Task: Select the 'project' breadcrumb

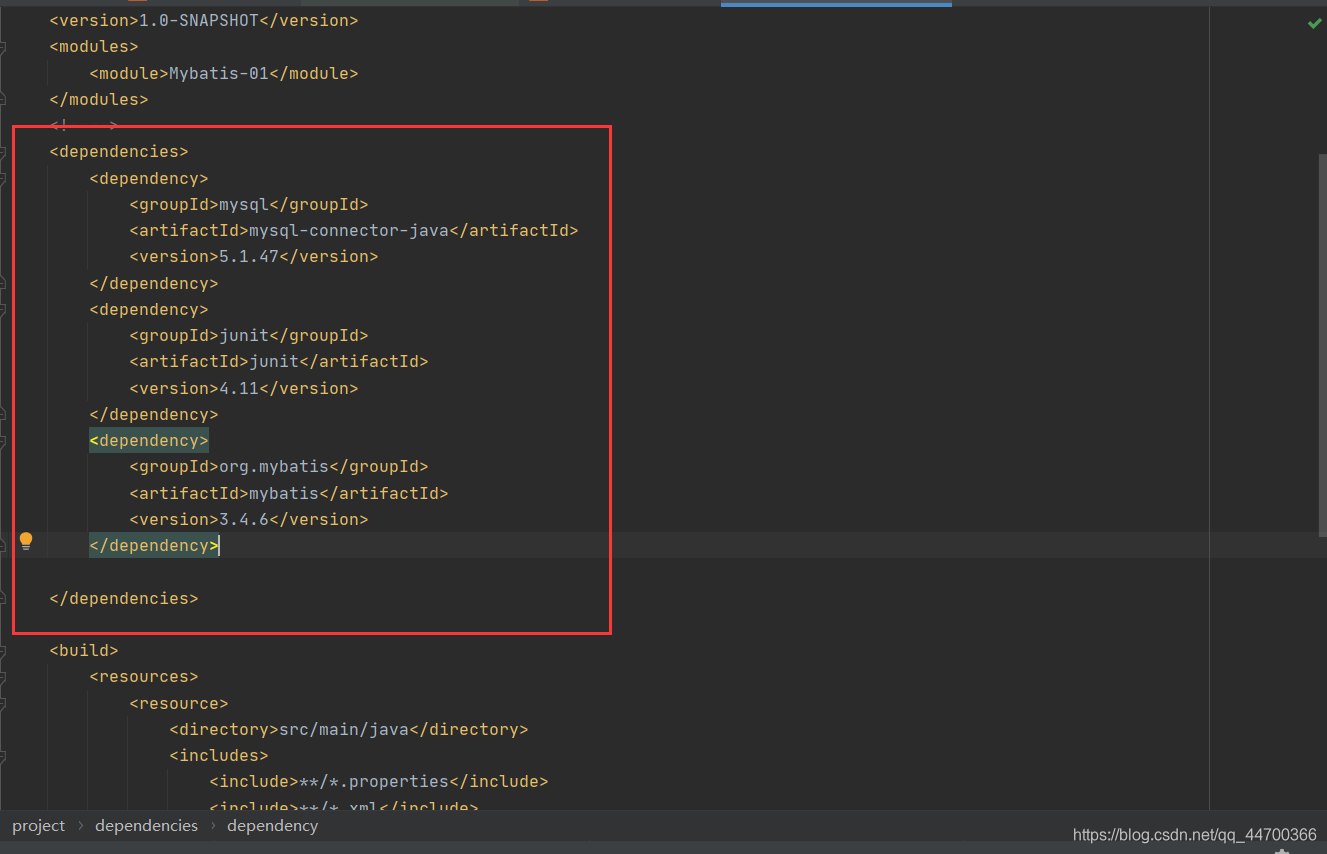Action: (x=38, y=826)
